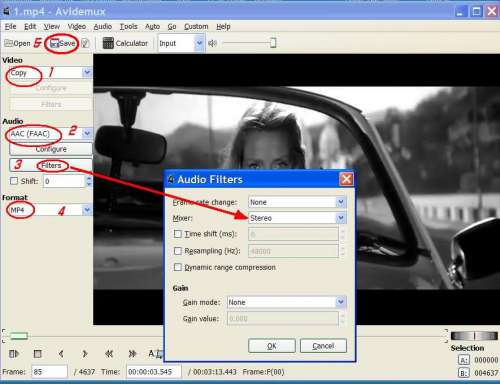Open the Calculator tool
Screen dimensions: 500x384
pos(125,43)
